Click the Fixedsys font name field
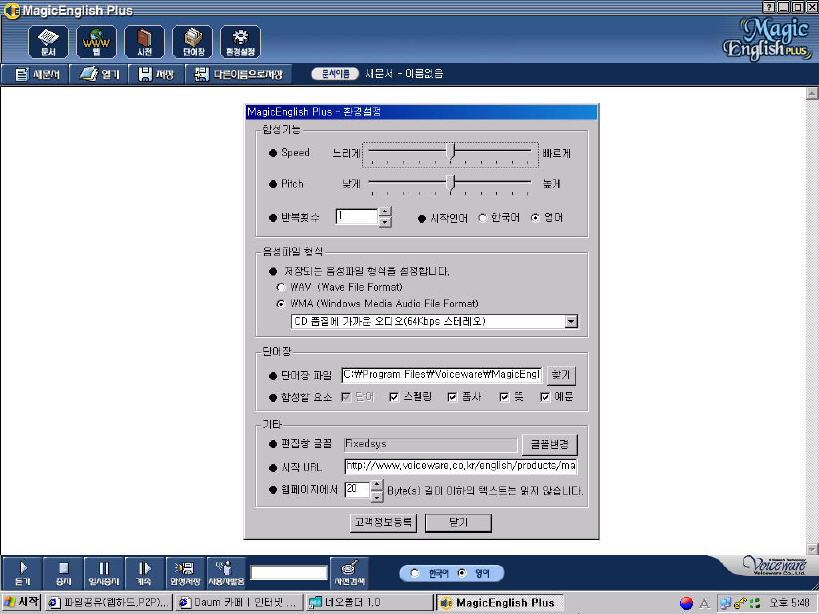This screenshot has height=614, width=819. point(430,444)
